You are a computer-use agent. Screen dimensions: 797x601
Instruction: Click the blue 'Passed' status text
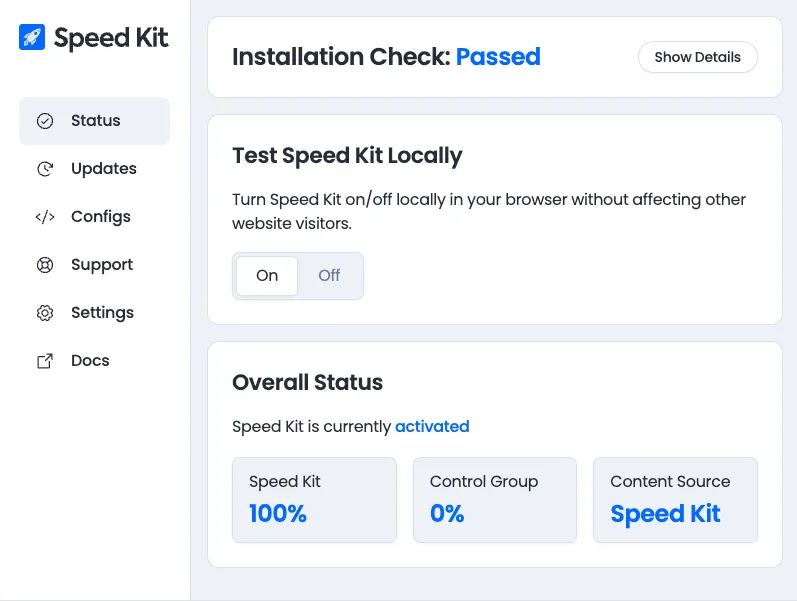pyautogui.click(x=498, y=56)
